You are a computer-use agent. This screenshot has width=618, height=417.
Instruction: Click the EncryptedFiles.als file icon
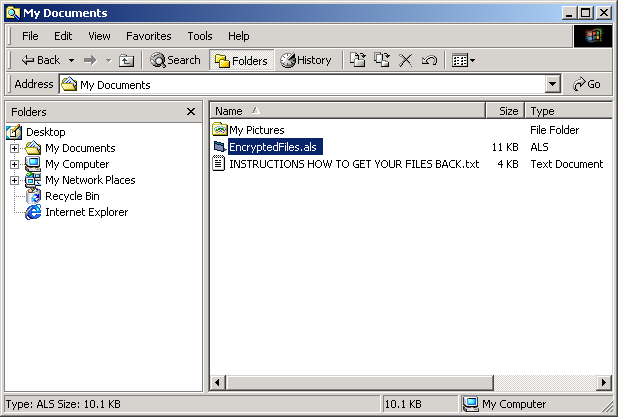click(220, 147)
